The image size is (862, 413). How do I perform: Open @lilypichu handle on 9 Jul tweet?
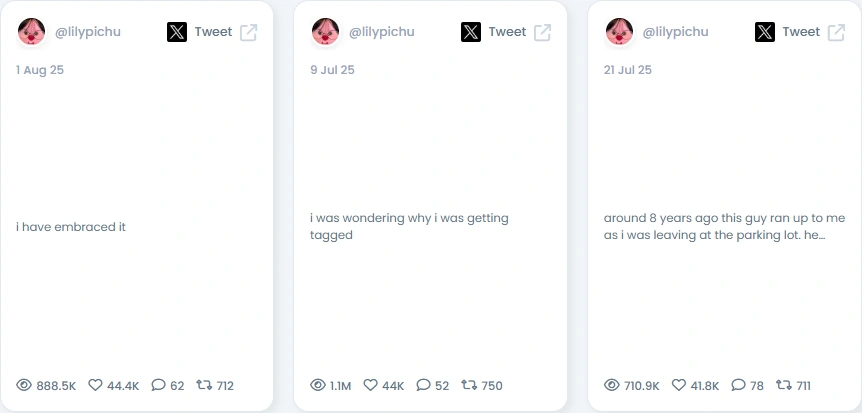[382, 32]
